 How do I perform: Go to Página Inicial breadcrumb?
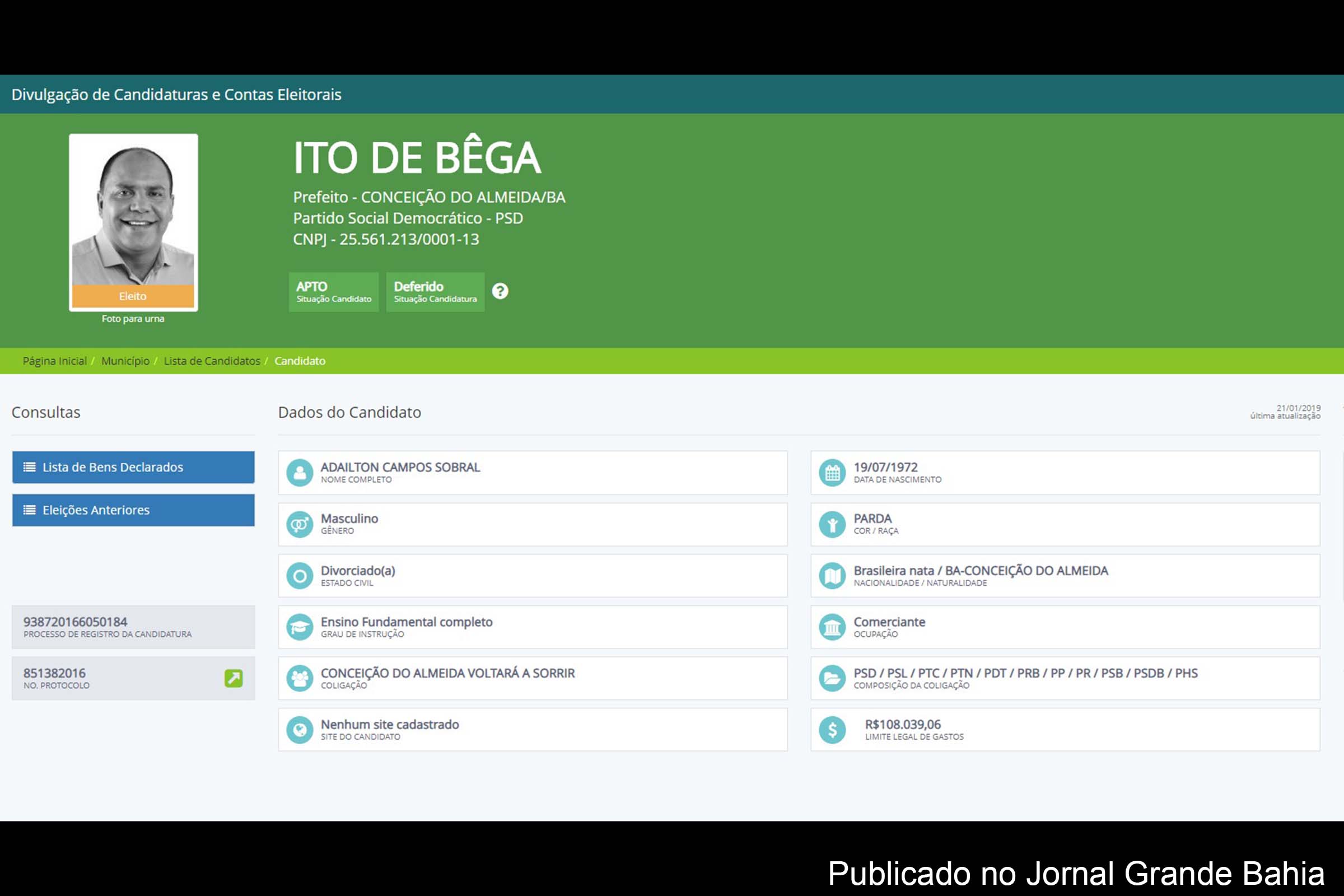pyautogui.click(x=55, y=361)
